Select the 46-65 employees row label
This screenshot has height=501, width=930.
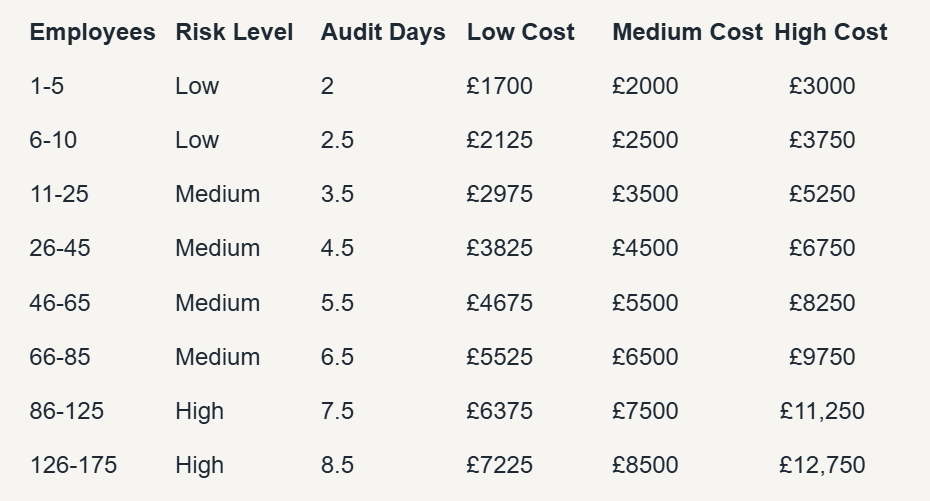[x=60, y=303]
